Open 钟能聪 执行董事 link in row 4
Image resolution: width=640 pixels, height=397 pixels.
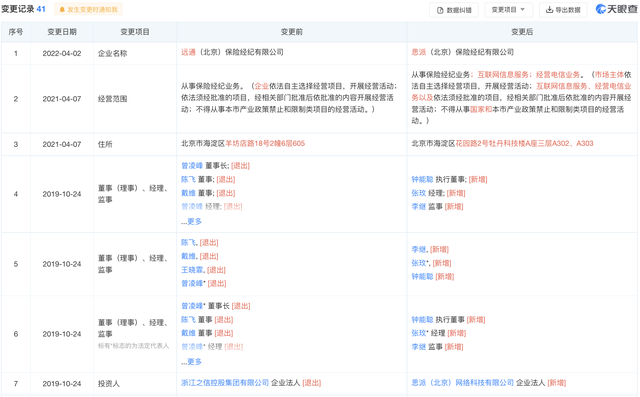point(422,179)
